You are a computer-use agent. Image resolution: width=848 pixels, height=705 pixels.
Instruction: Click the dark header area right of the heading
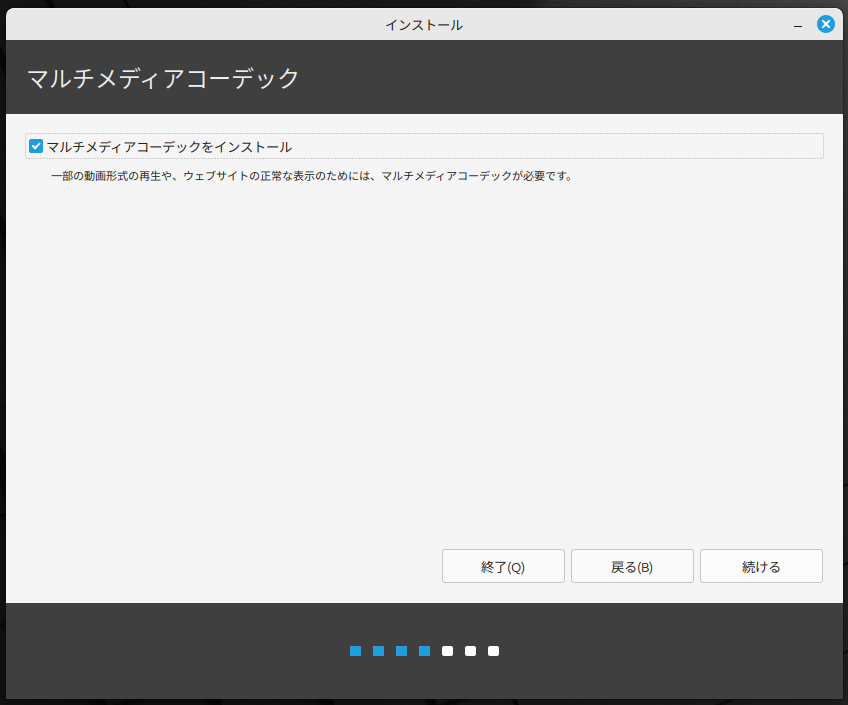(x=600, y=78)
